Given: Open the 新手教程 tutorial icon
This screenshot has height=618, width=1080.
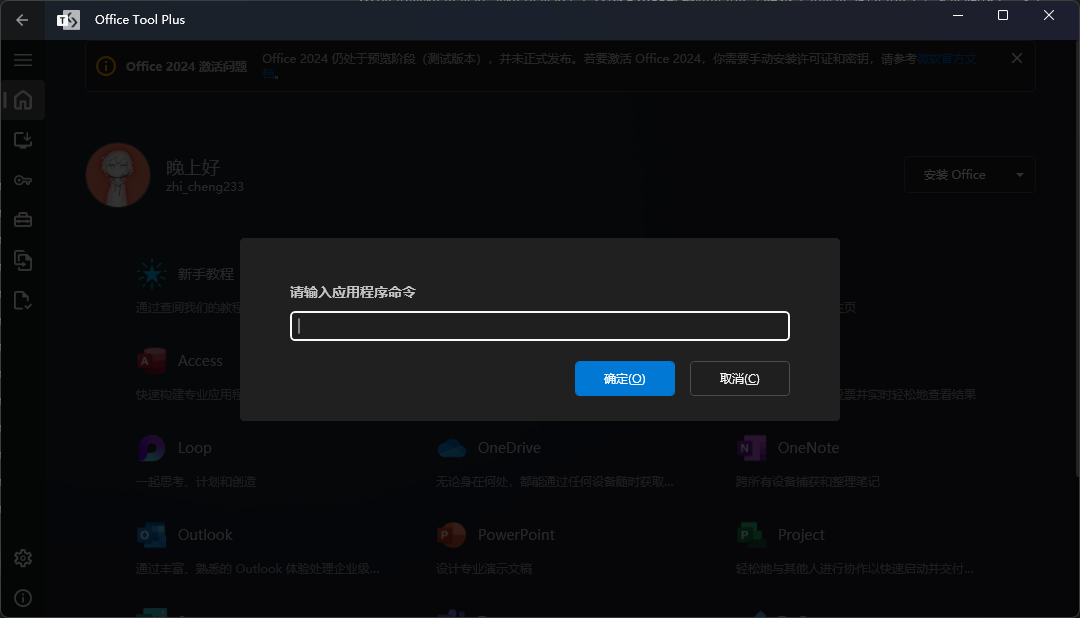Looking at the screenshot, I should pyautogui.click(x=152, y=274).
